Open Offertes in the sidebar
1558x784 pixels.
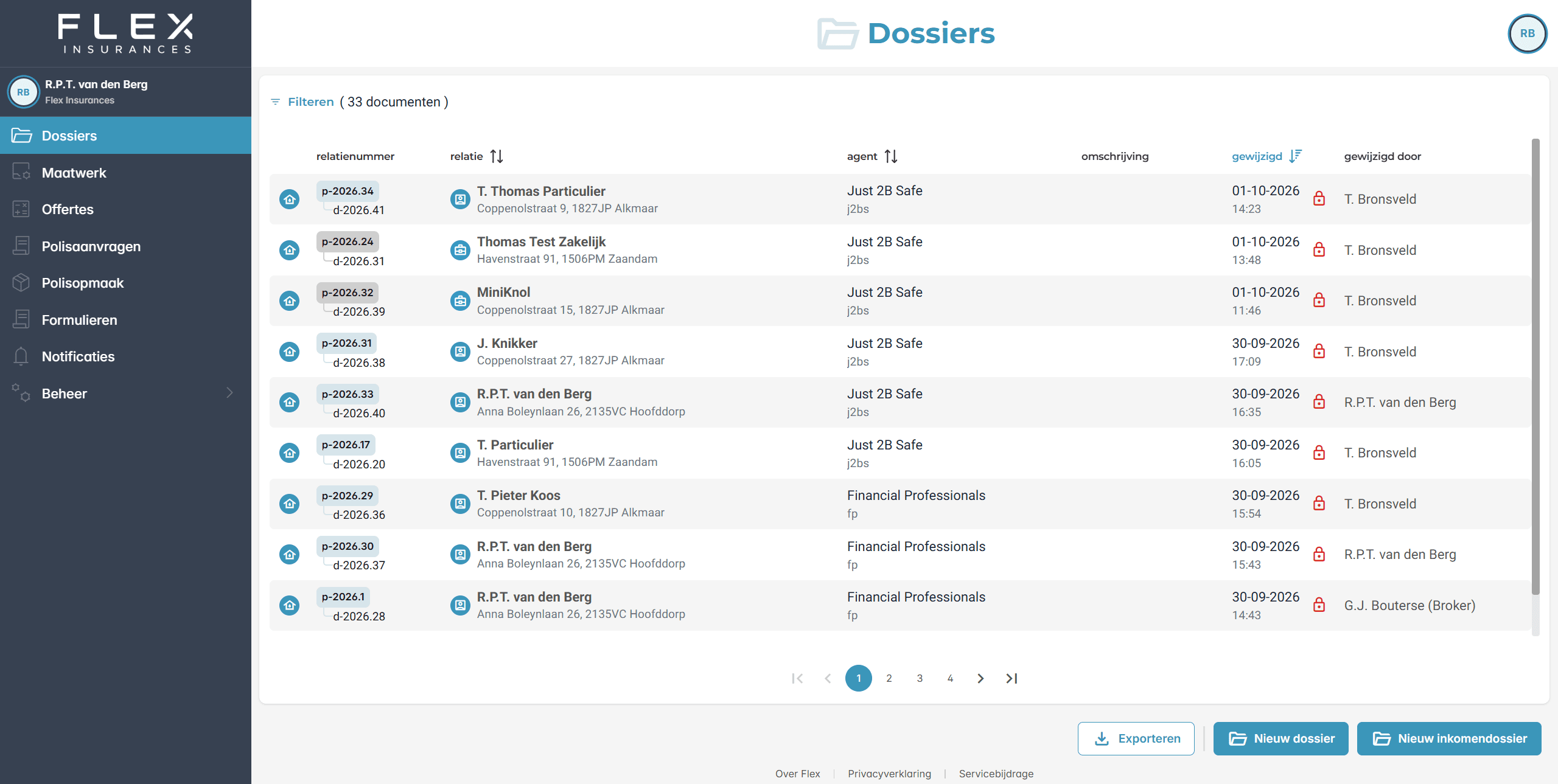tap(125, 209)
